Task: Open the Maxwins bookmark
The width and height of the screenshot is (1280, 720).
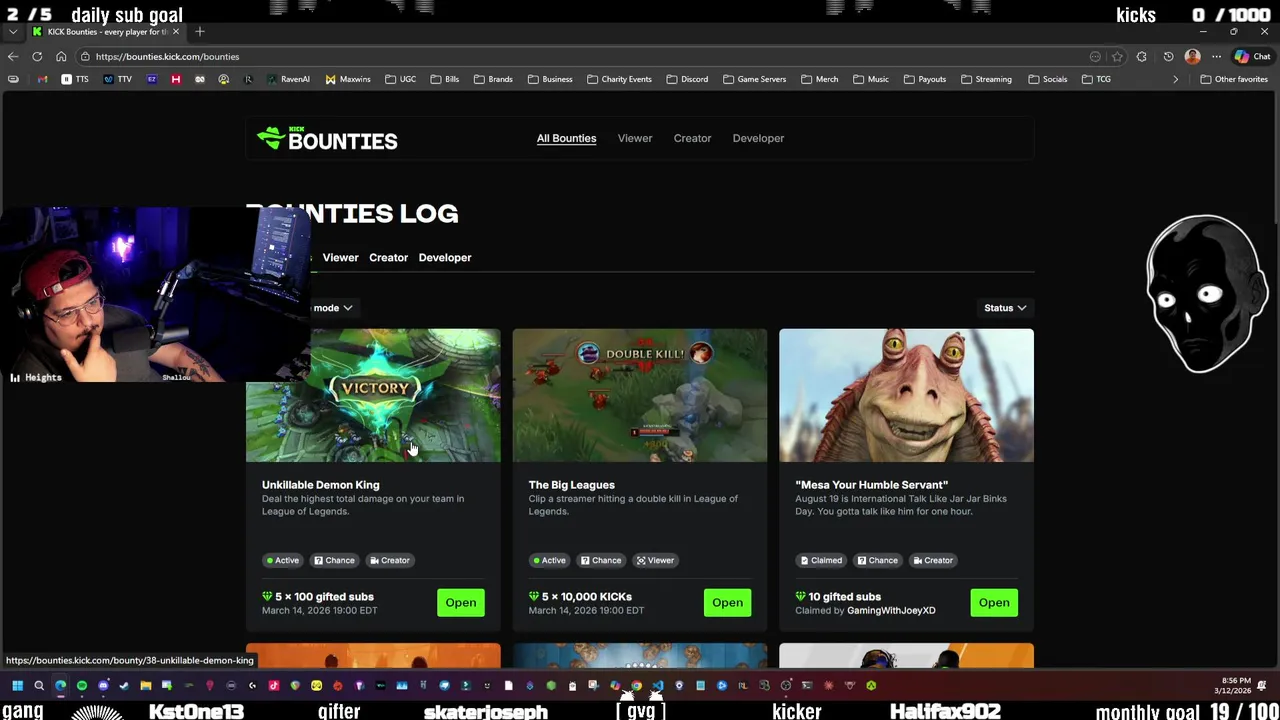Action: pos(348,79)
